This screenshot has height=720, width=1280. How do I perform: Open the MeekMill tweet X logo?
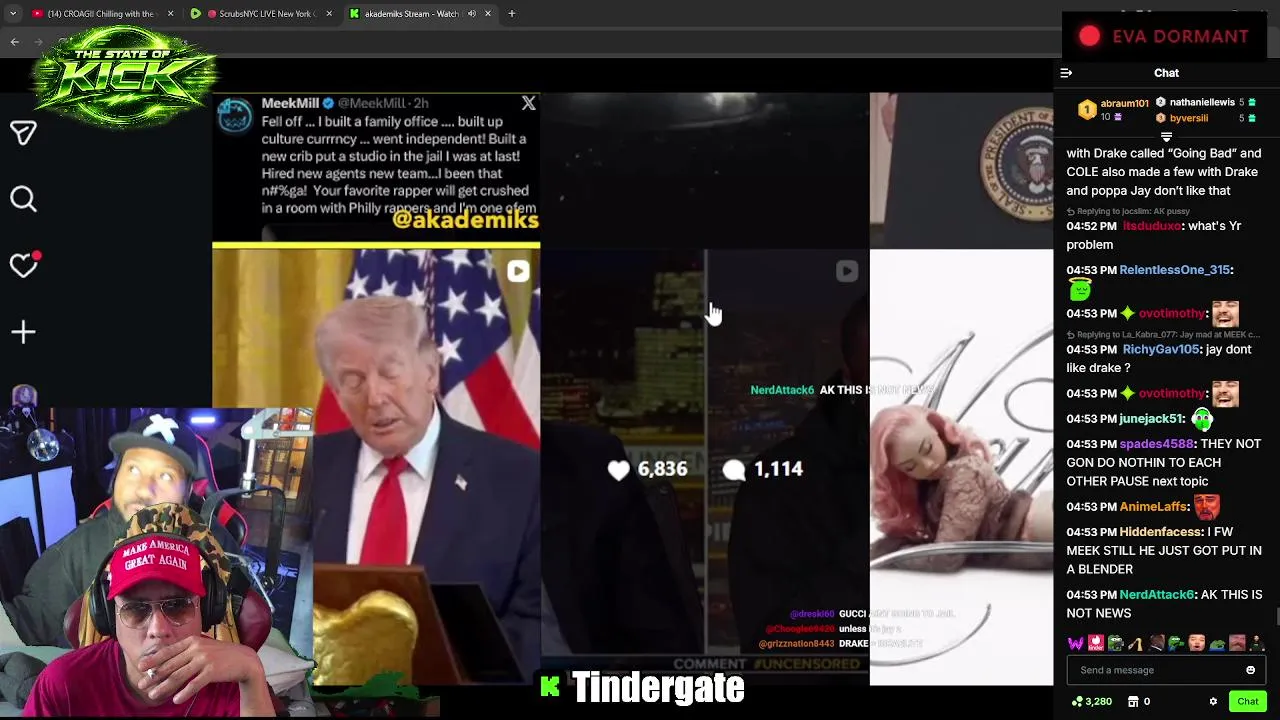pyautogui.click(x=528, y=103)
